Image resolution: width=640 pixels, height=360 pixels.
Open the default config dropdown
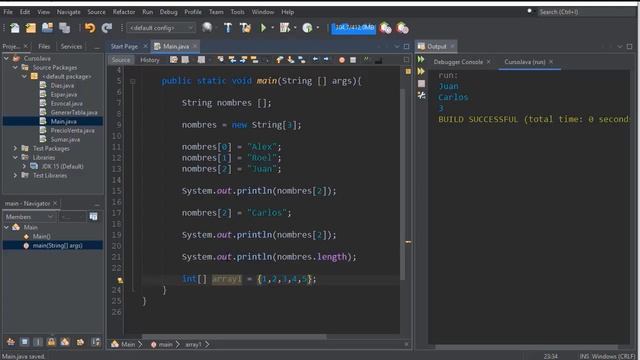point(161,28)
